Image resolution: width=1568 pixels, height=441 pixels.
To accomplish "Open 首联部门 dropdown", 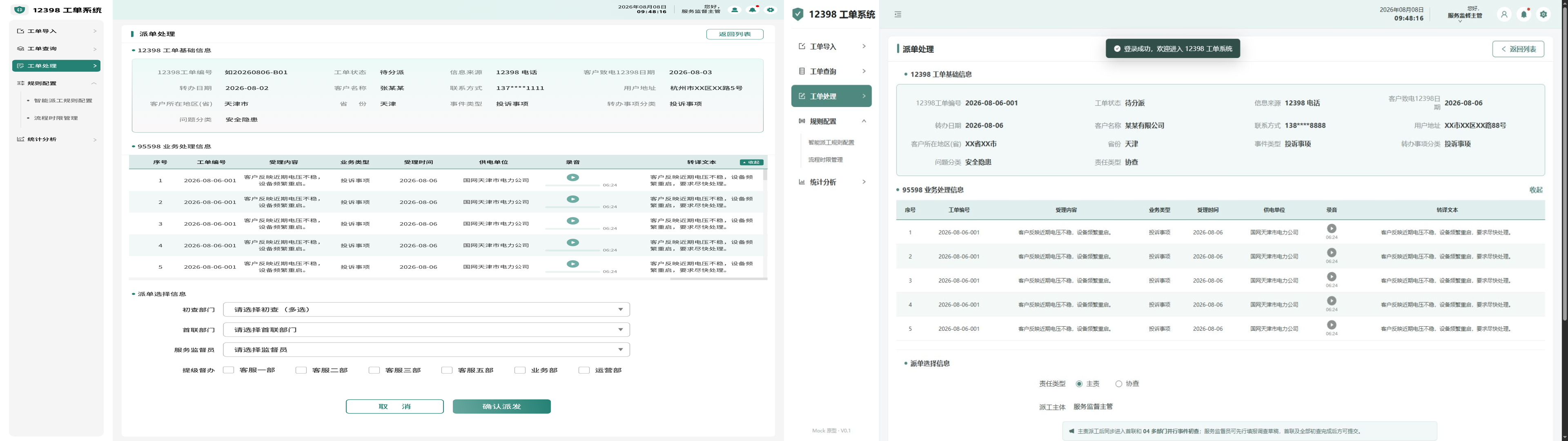I will click(x=426, y=330).
